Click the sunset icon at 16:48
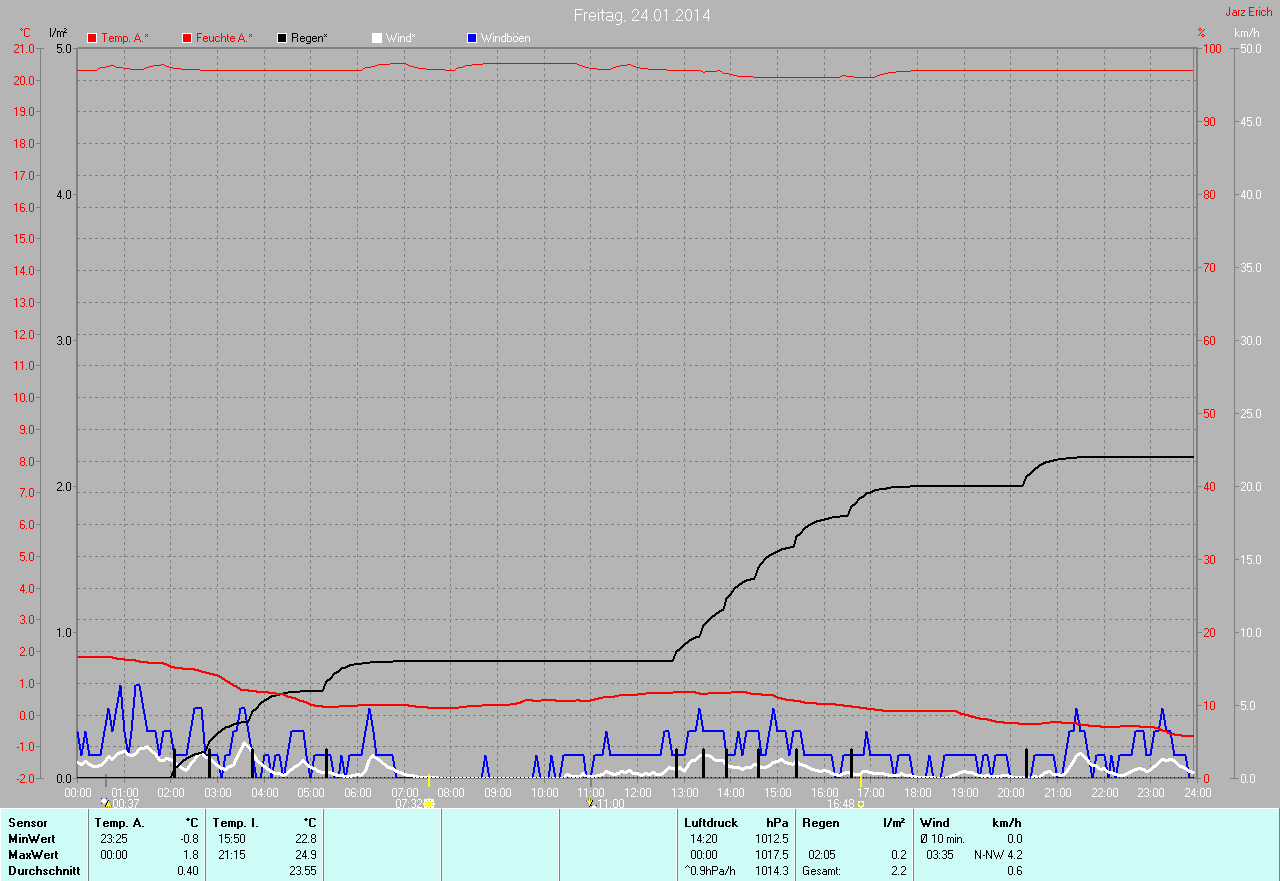This screenshot has height=881, width=1280. (861, 803)
